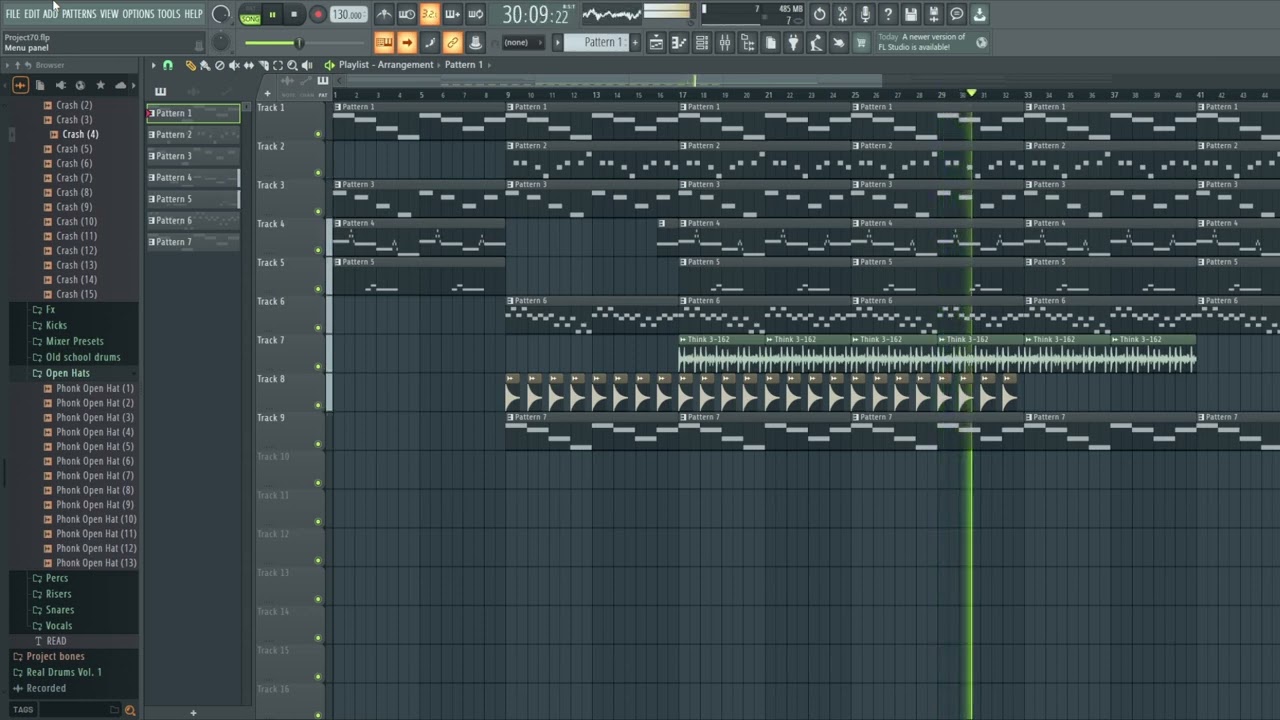Expand the Kicks folder
1280x720 pixels.
click(56, 325)
